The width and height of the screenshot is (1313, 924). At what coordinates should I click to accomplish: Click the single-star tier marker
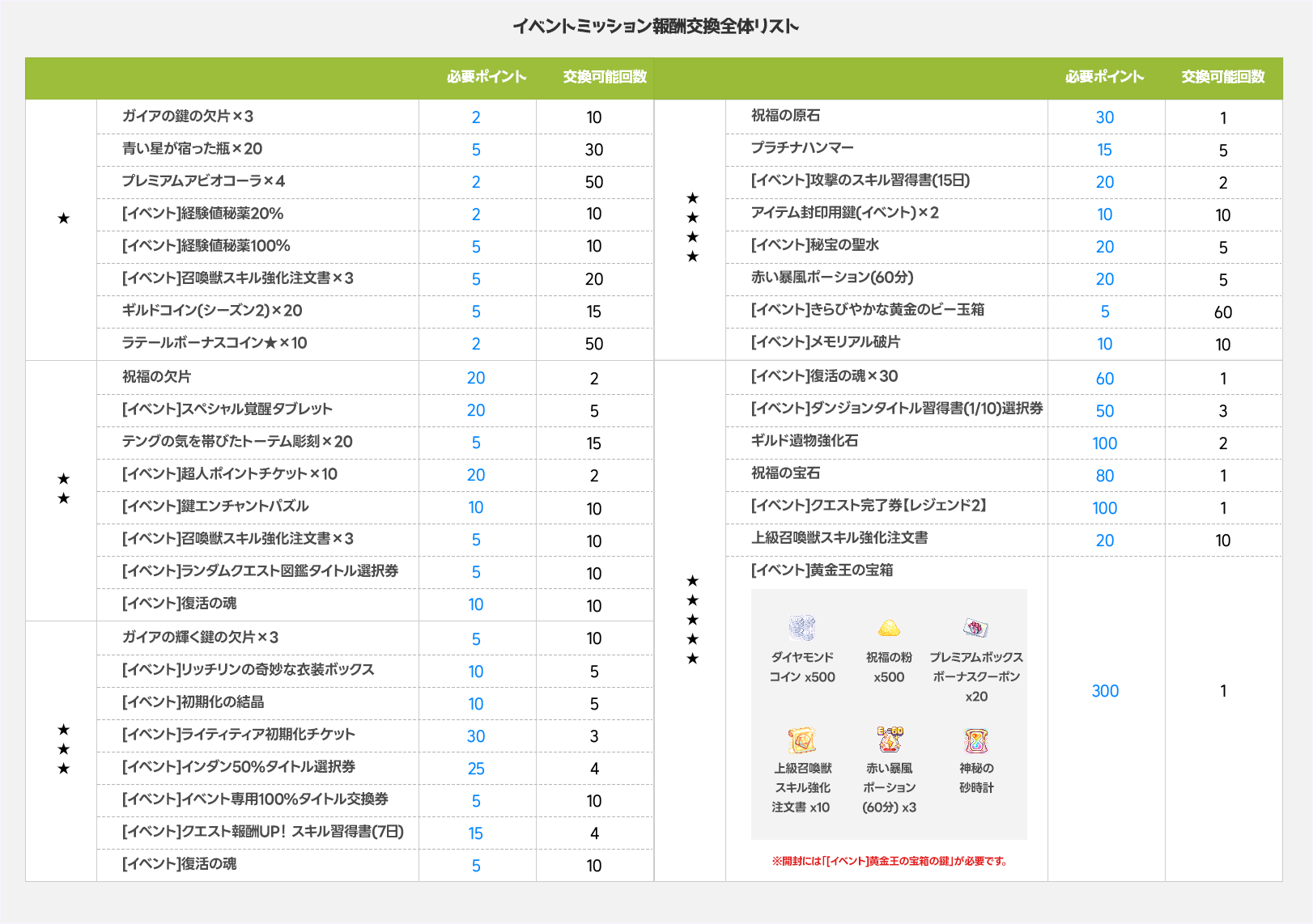[63, 218]
